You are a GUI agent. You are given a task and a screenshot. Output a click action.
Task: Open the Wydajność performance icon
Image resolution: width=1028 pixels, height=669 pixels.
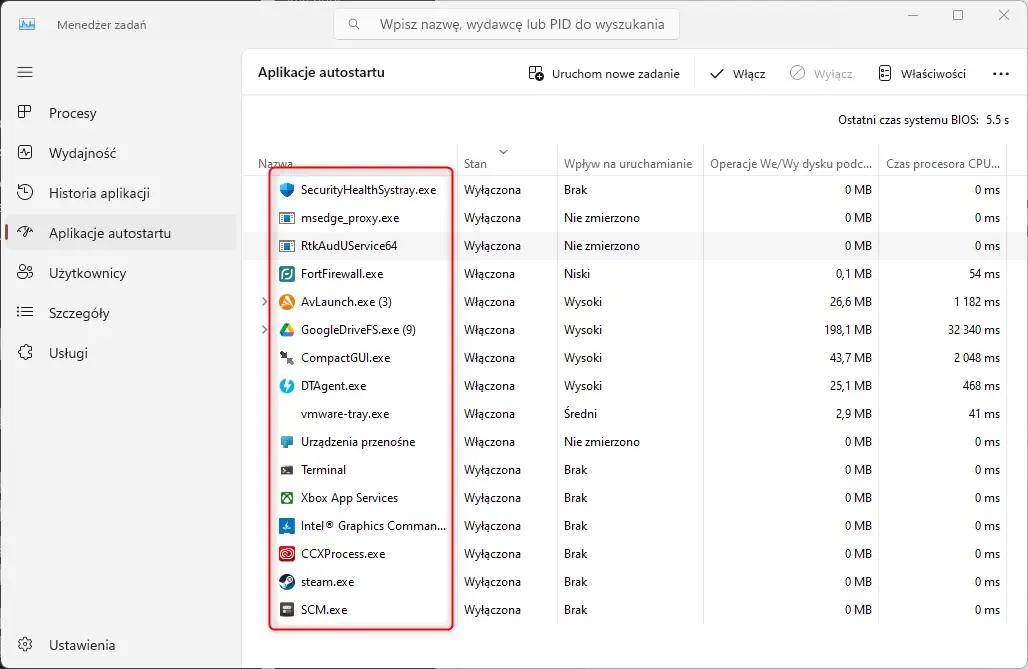click(x=25, y=152)
